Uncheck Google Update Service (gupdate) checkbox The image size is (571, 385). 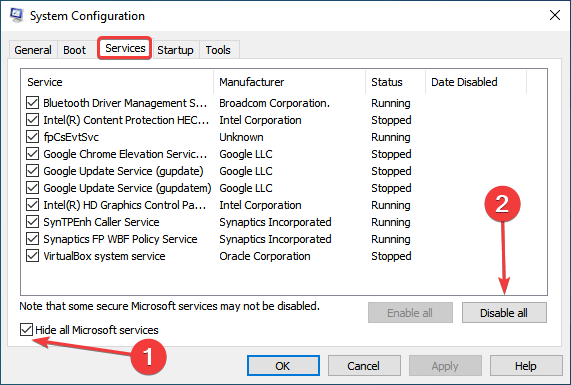(x=32, y=171)
